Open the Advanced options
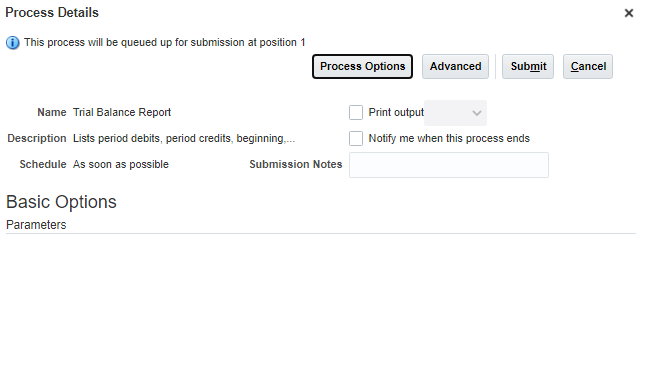The height and width of the screenshot is (374, 645). coord(455,66)
